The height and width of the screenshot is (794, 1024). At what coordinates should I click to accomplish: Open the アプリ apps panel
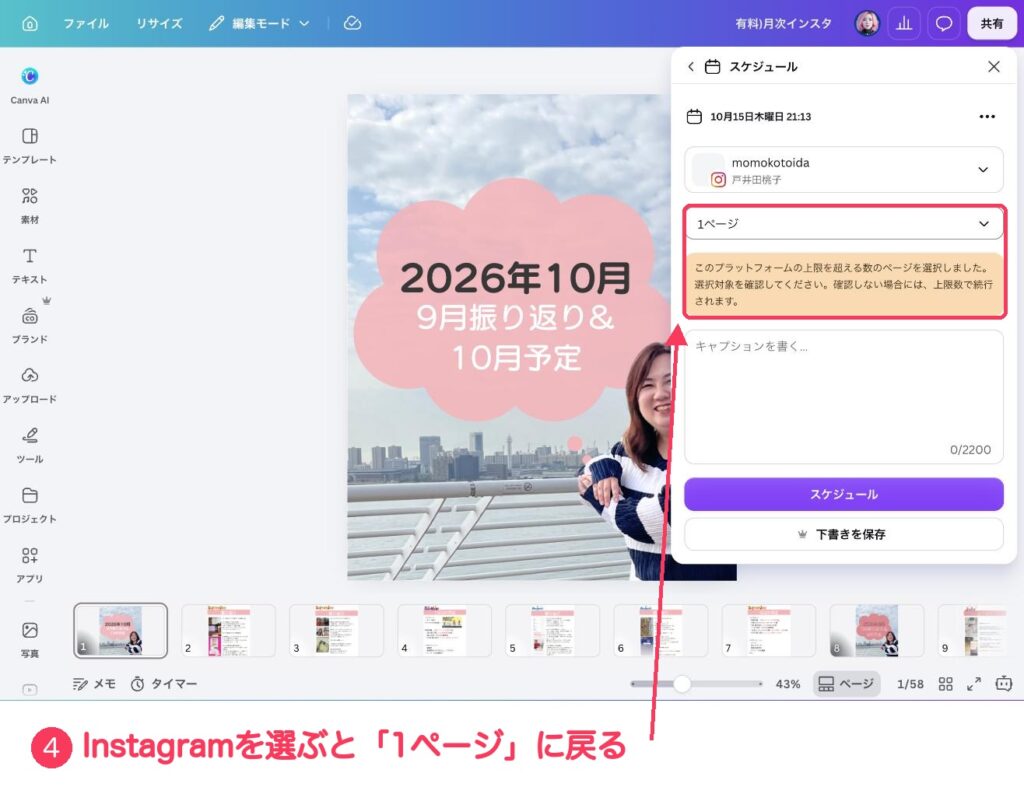(x=29, y=565)
